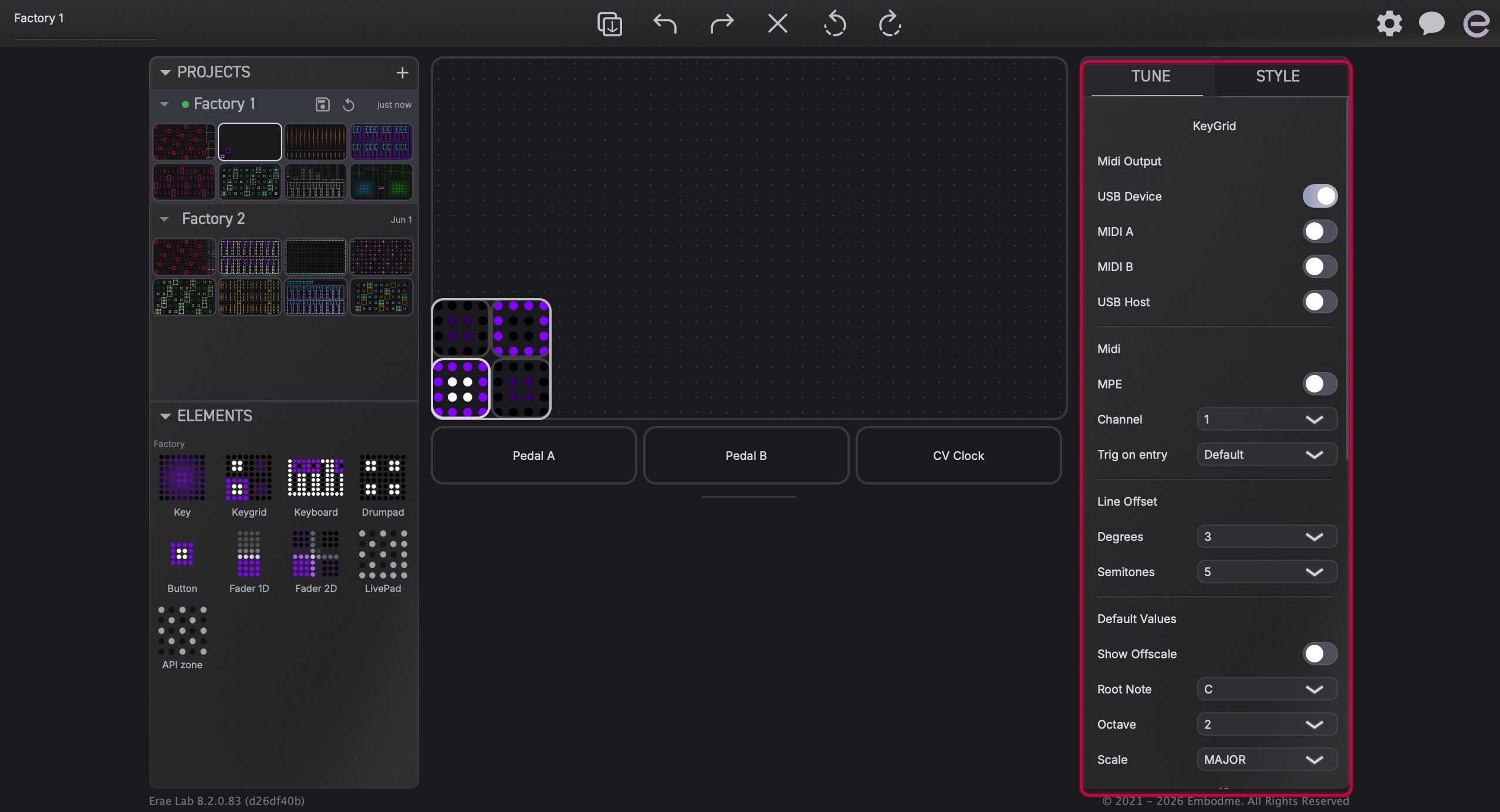Select the Fader 1D element icon

tap(249, 554)
